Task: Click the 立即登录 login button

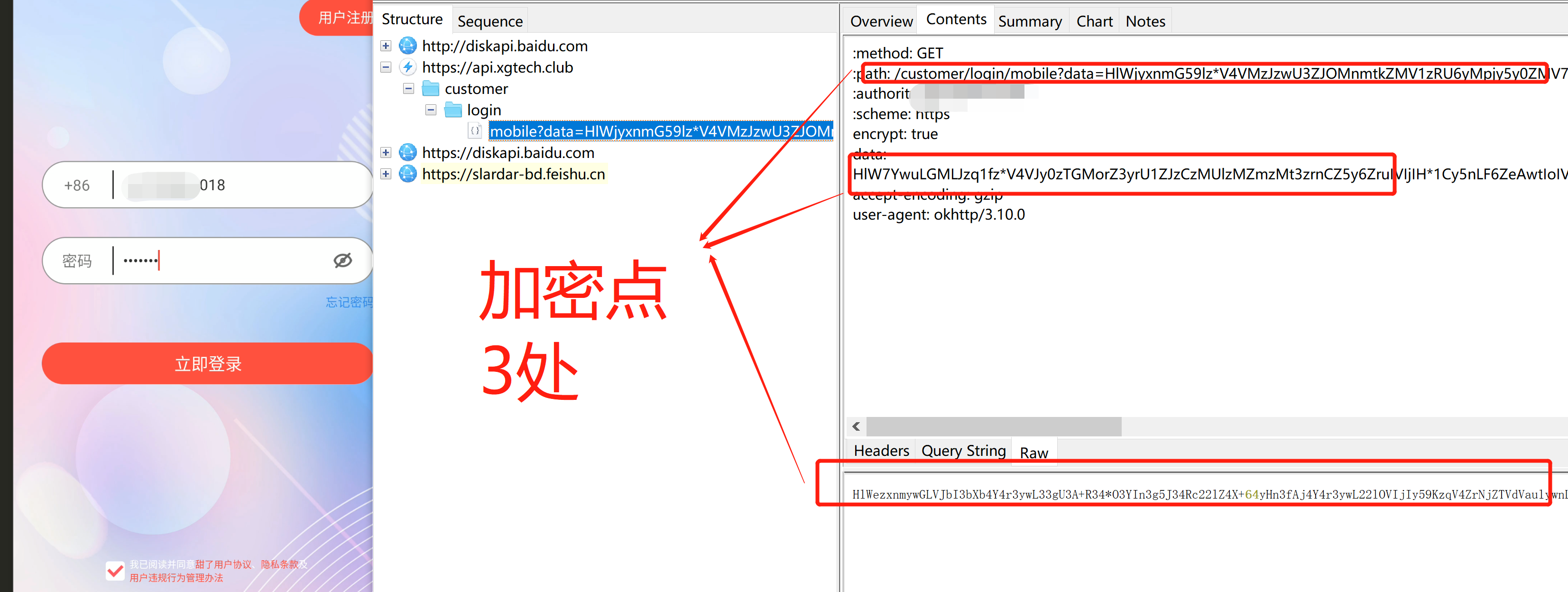Action: [208, 364]
